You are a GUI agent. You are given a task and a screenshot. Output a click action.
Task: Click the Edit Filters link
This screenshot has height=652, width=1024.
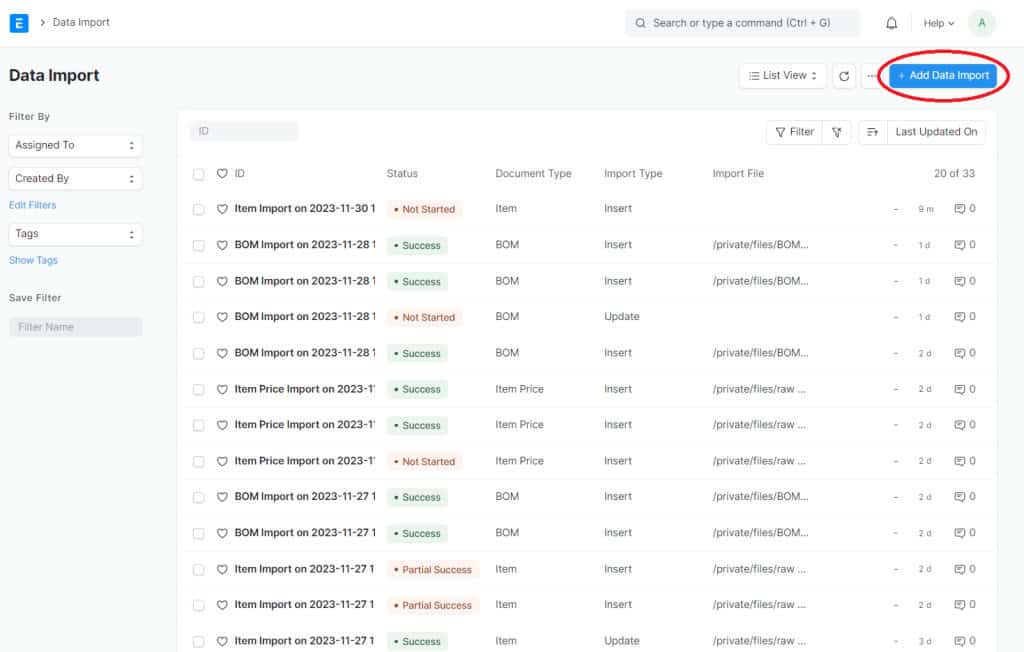(x=33, y=205)
